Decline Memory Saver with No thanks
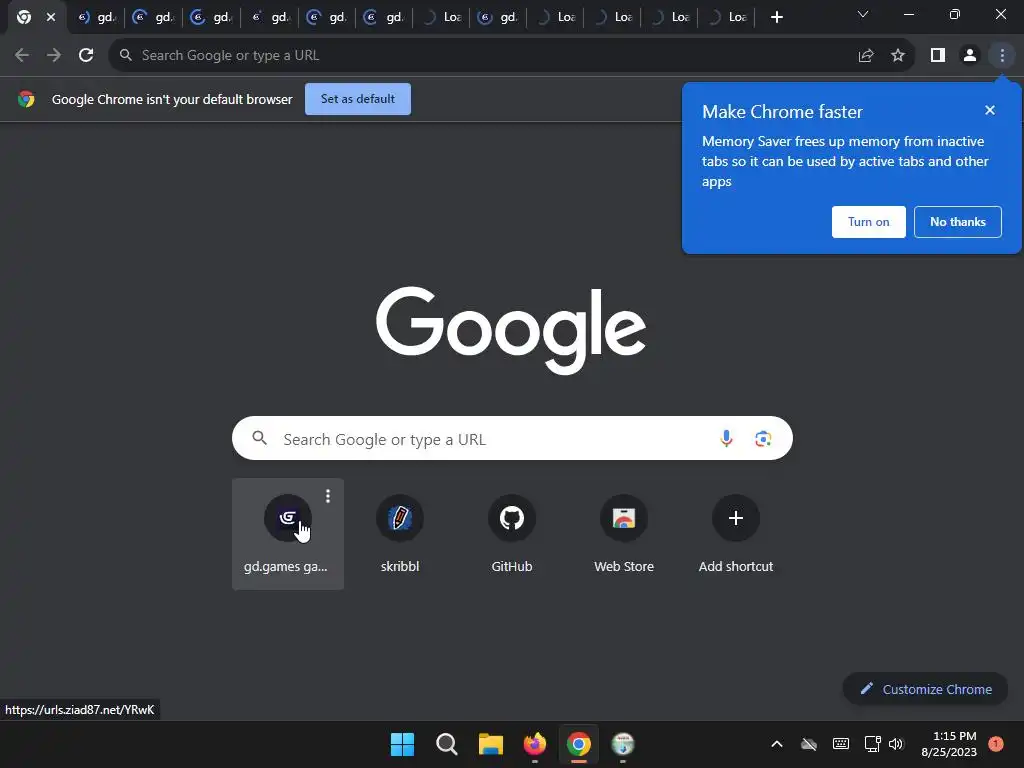 point(957,222)
